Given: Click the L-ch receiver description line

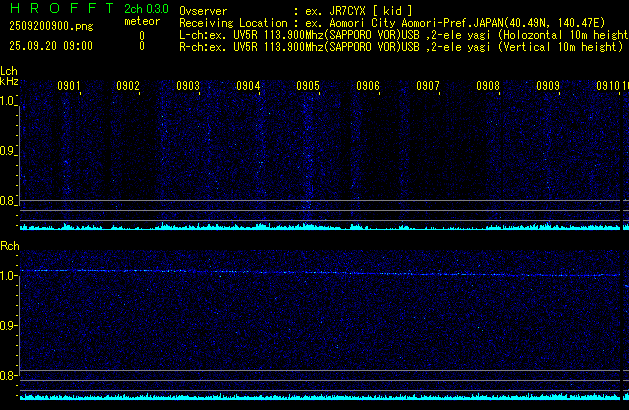Looking at the screenshot, I should [x=400, y=34].
